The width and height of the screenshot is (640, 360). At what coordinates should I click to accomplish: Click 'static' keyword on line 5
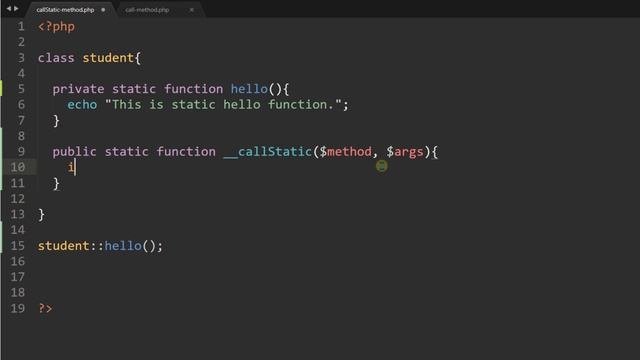(134, 89)
